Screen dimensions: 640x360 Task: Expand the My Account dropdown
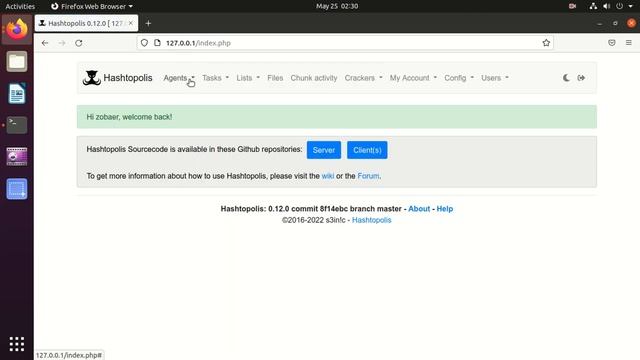413,78
